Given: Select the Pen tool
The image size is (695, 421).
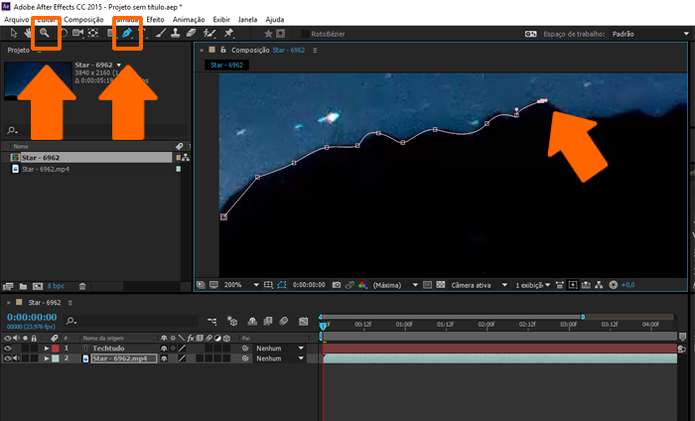Looking at the screenshot, I should pyautogui.click(x=127, y=33).
